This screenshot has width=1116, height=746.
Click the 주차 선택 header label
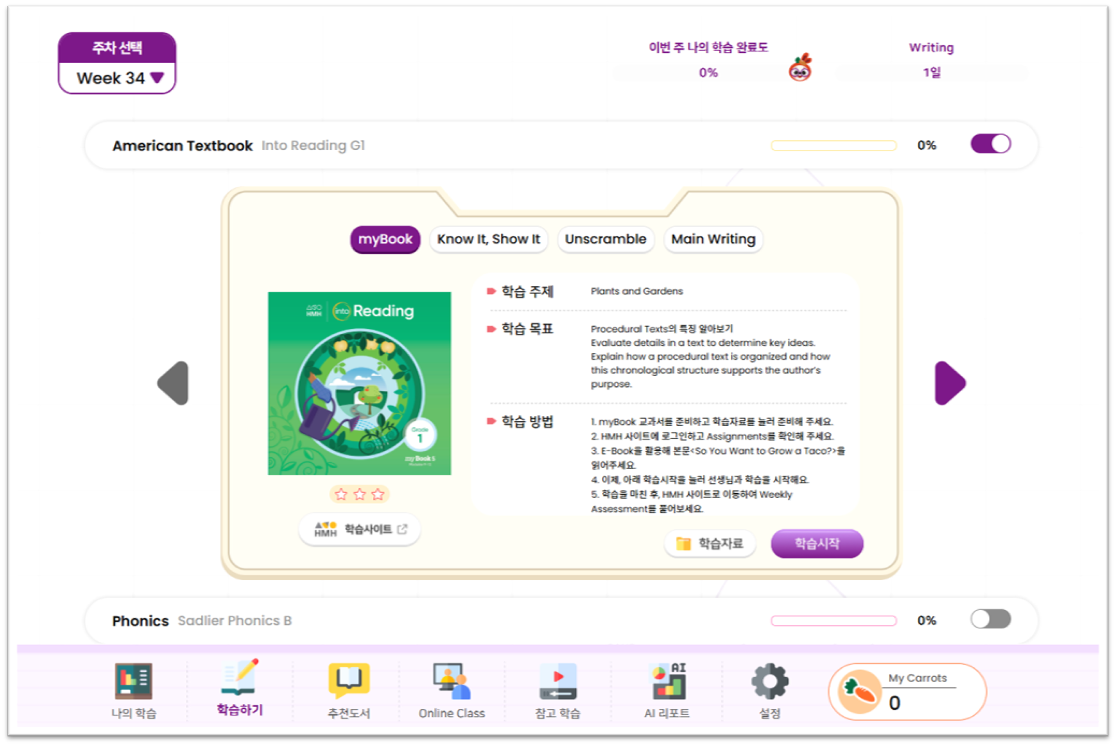[x=117, y=48]
